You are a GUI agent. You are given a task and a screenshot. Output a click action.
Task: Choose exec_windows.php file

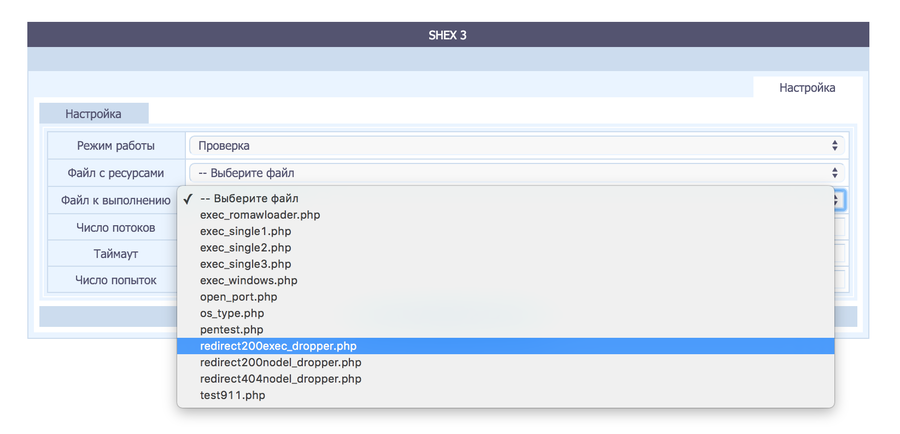click(x=249, y=281)
